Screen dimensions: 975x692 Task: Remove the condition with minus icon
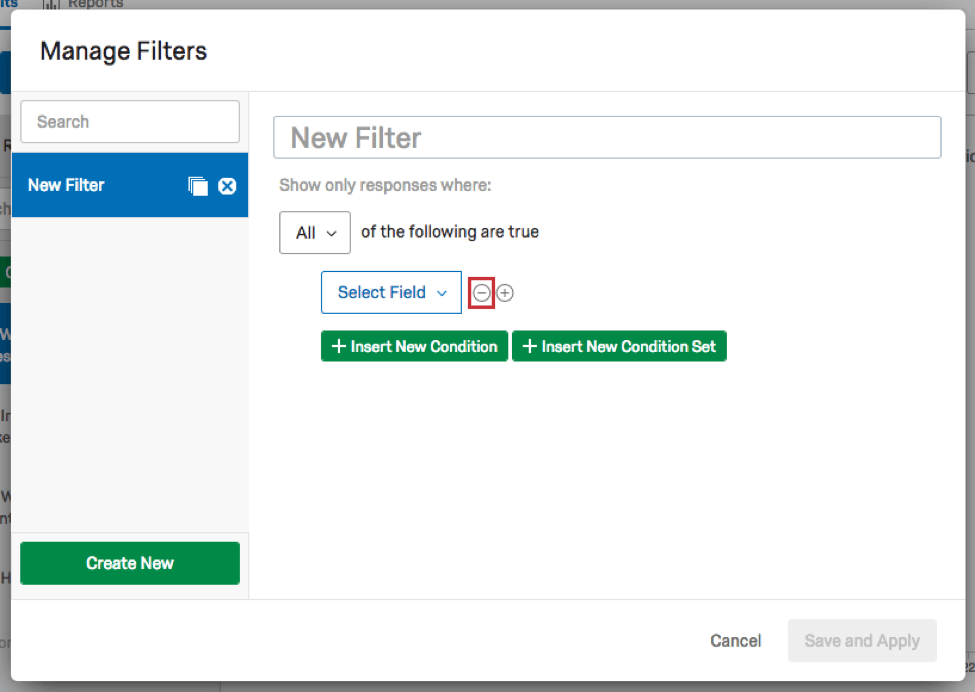click(x=481, y=293)
